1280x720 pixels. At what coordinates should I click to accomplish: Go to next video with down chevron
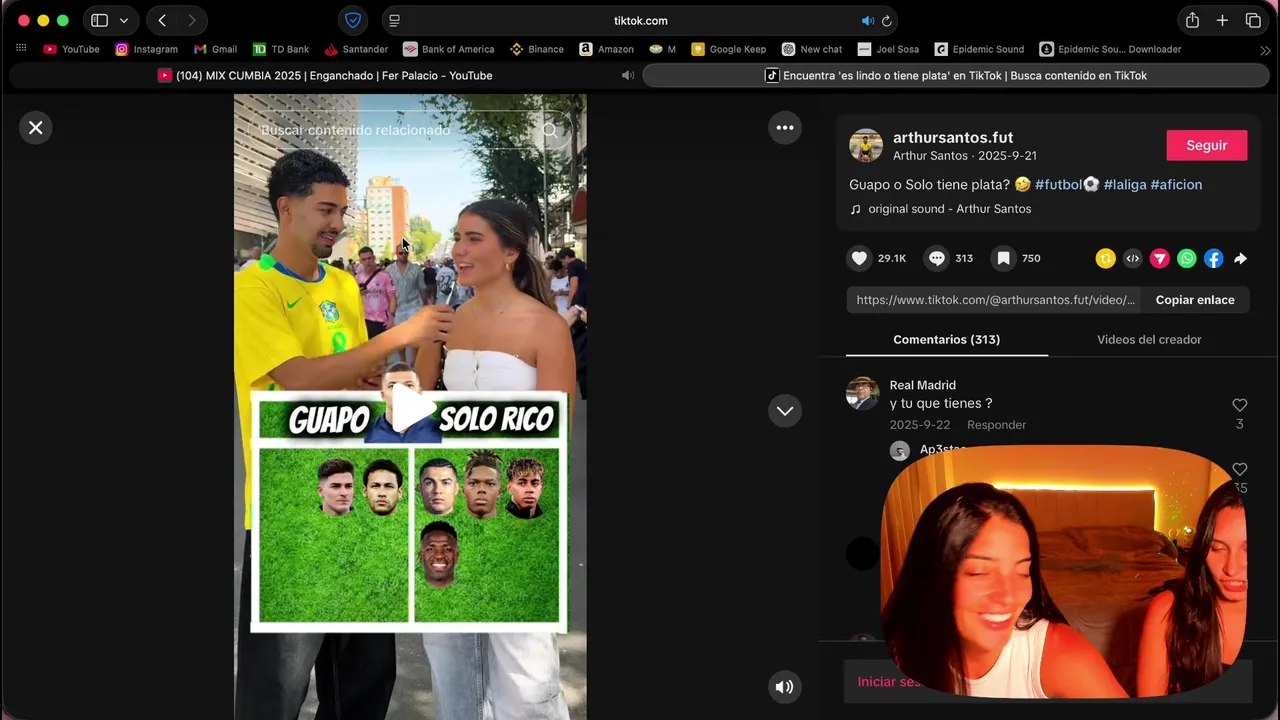(x=785, y=411)
